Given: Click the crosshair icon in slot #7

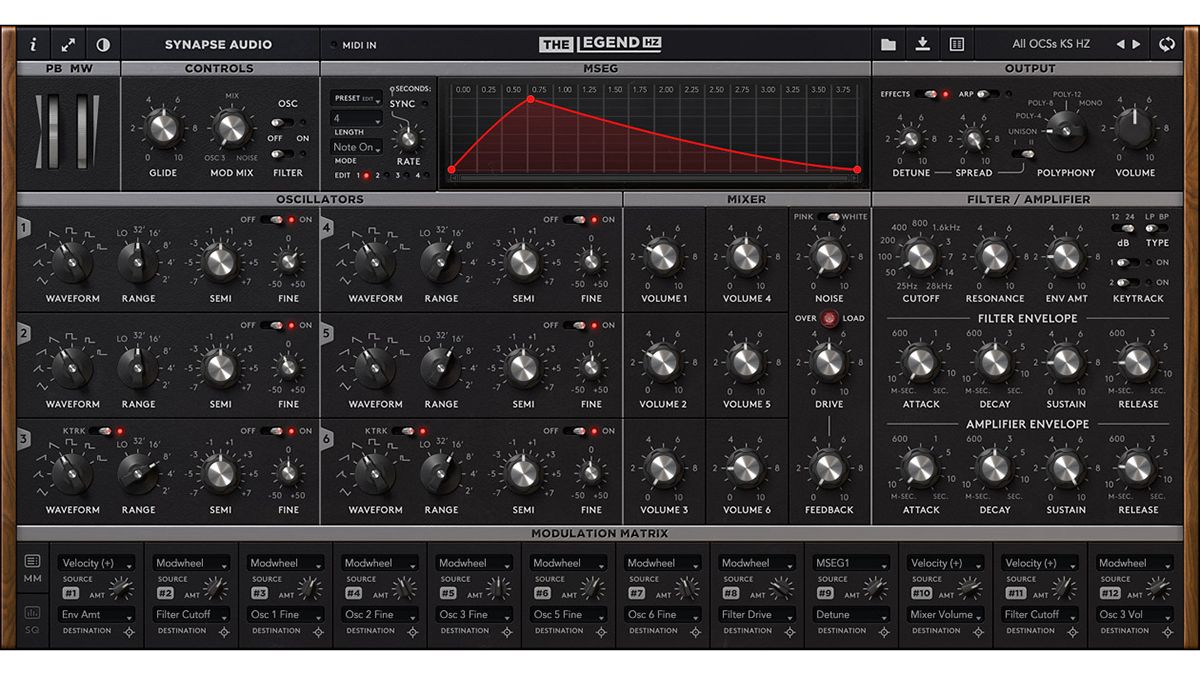Looking at the screenshot, I should [695, 632].
